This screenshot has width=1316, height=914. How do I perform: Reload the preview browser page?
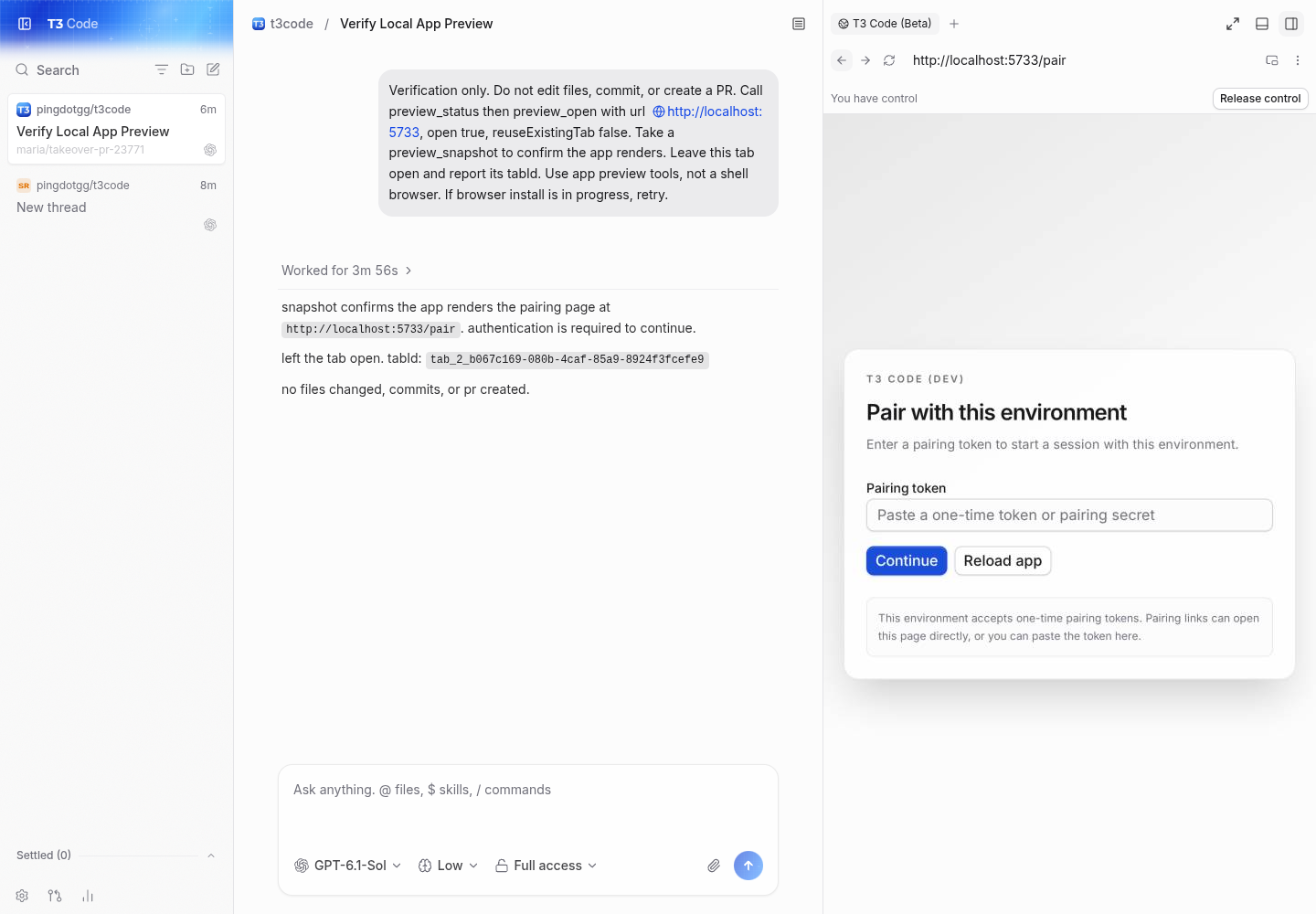click(889, 60)
